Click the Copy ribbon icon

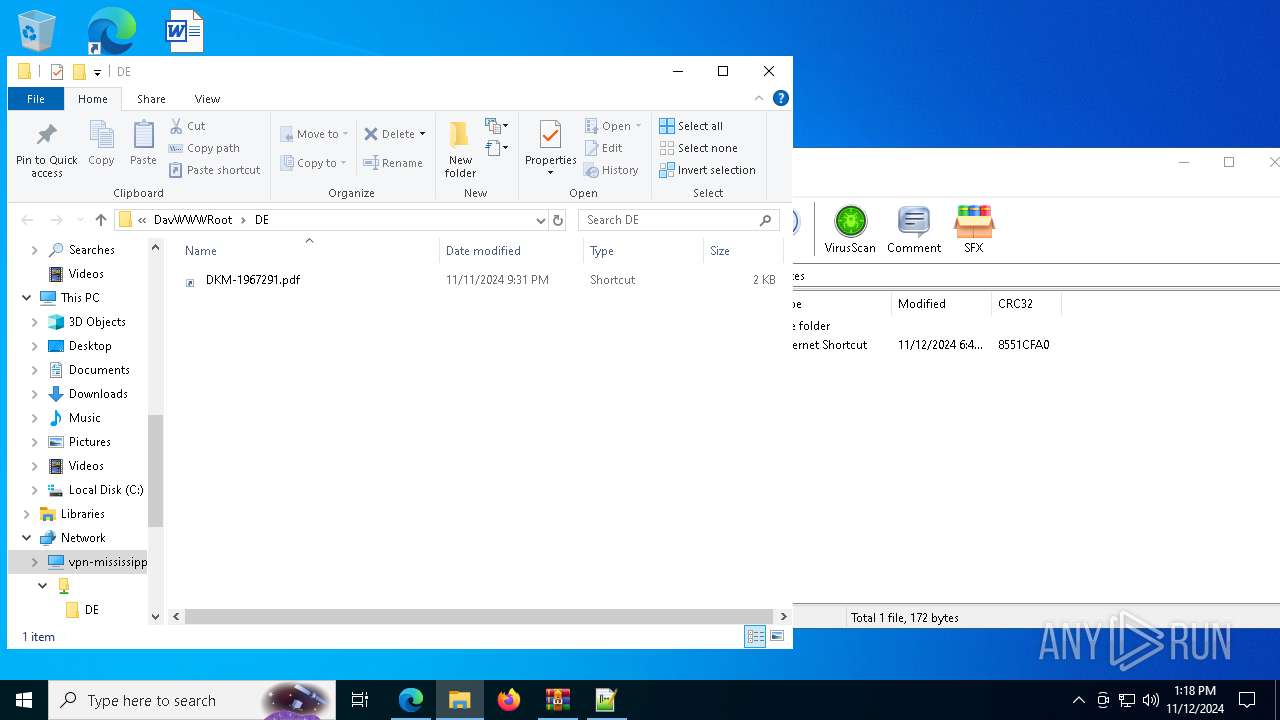[x=101, y=143]
